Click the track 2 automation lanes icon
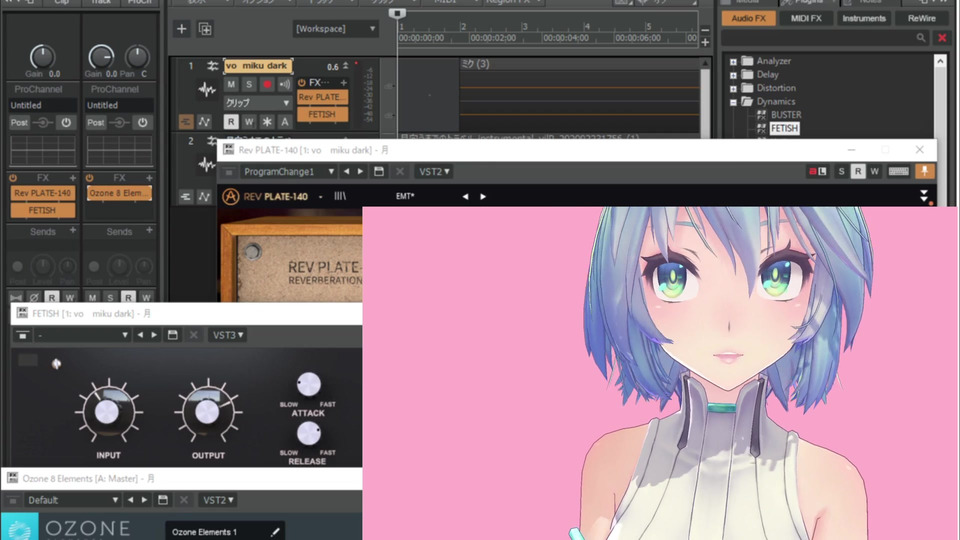This screenshot has width=960, height=540. coord(204,197)
